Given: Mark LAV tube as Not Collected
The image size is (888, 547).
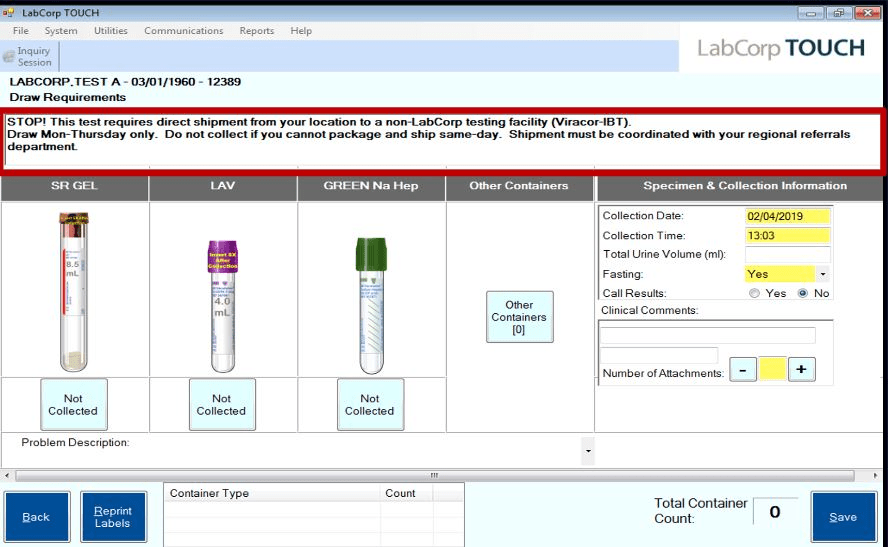Looking at the screenshot, I should (x=222, y=404).
